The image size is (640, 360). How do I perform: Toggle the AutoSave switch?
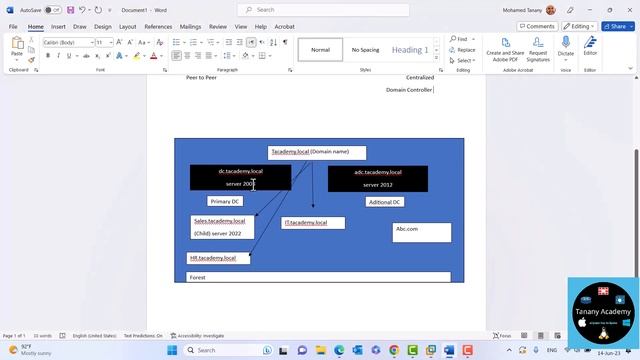point(53,10)
